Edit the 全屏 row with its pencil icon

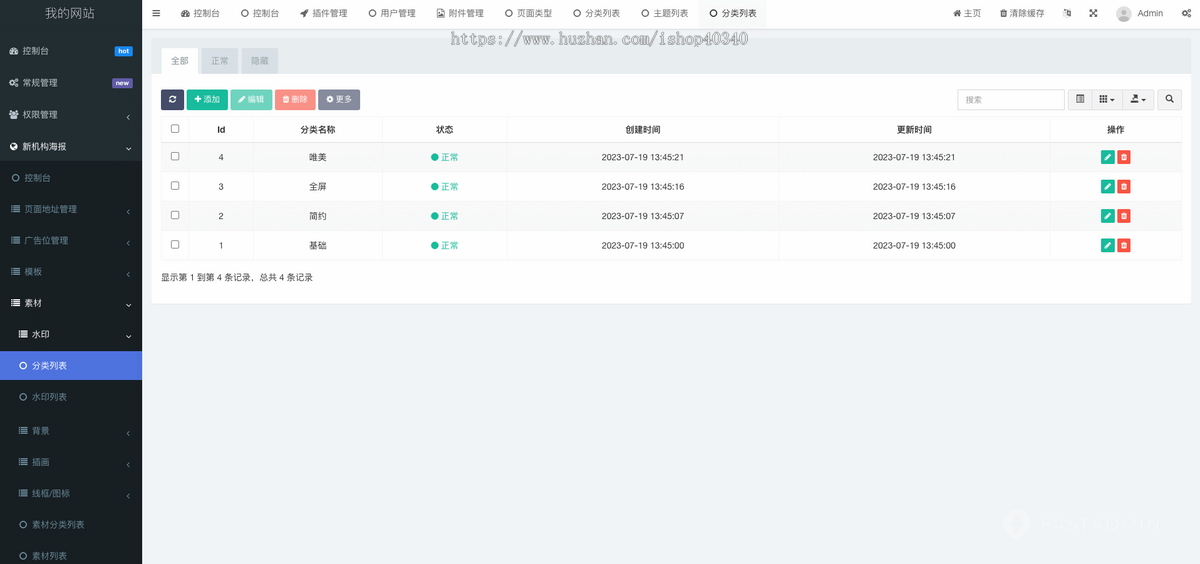[1108, 186]
